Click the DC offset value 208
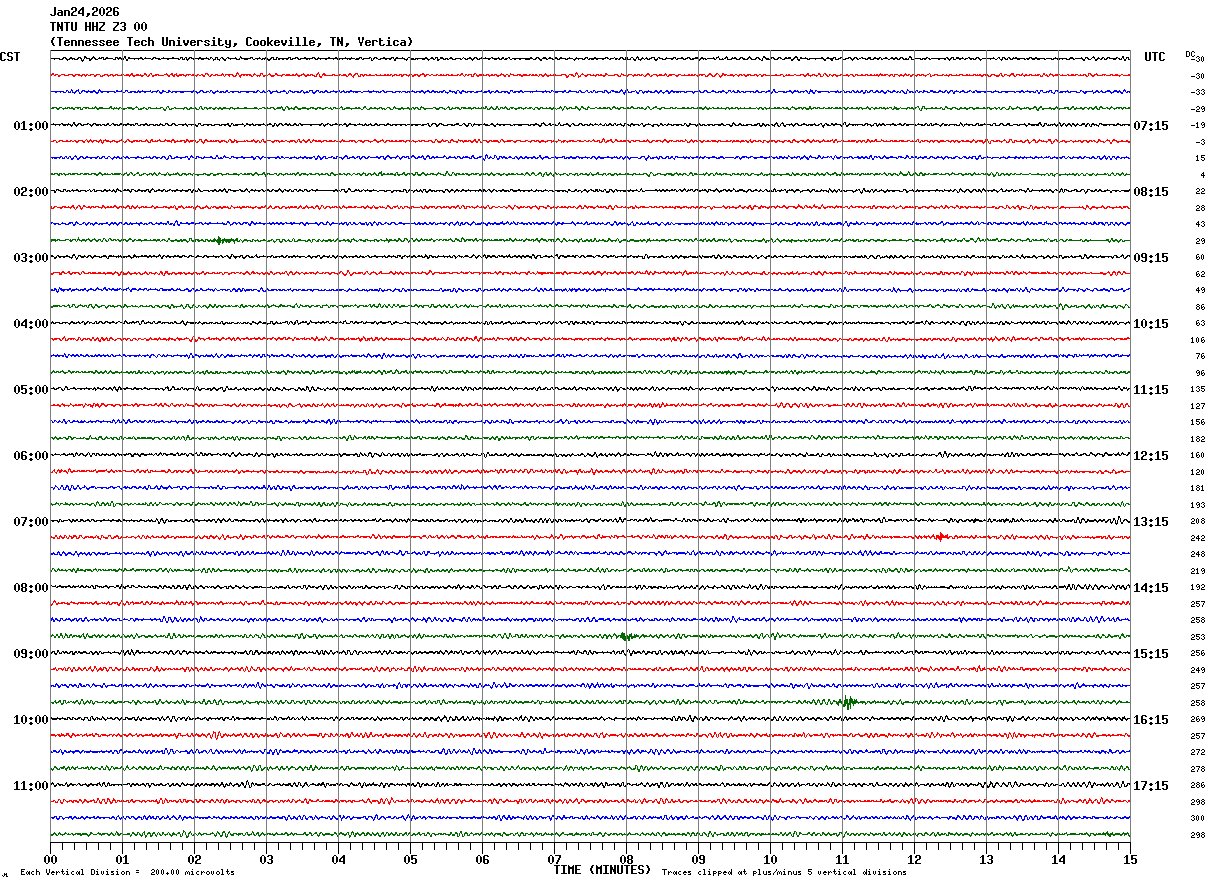The image size is (1210, 886). point(1197,521)
